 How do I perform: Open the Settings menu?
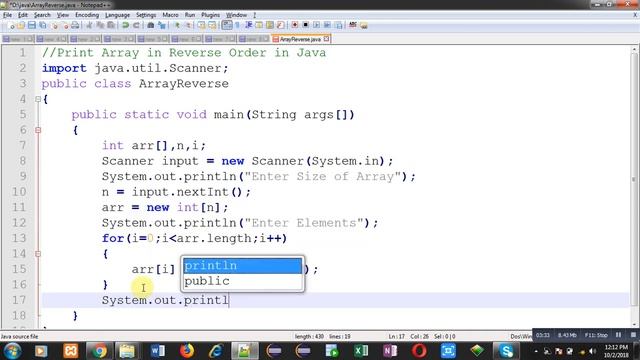(146, 15)
